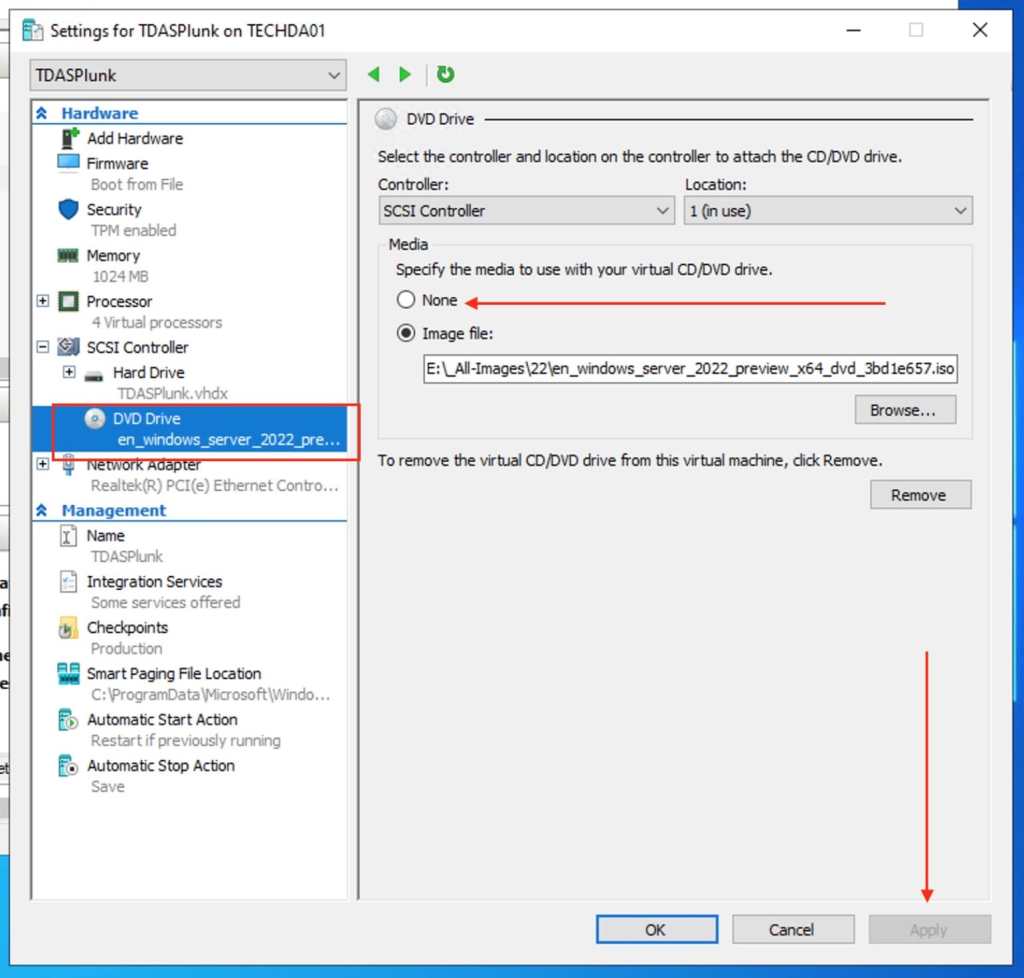Image resolution: width=1024 pixels, height=978 pixels.
Task: Click the green refresh icon
Action: tap(446, 75)
